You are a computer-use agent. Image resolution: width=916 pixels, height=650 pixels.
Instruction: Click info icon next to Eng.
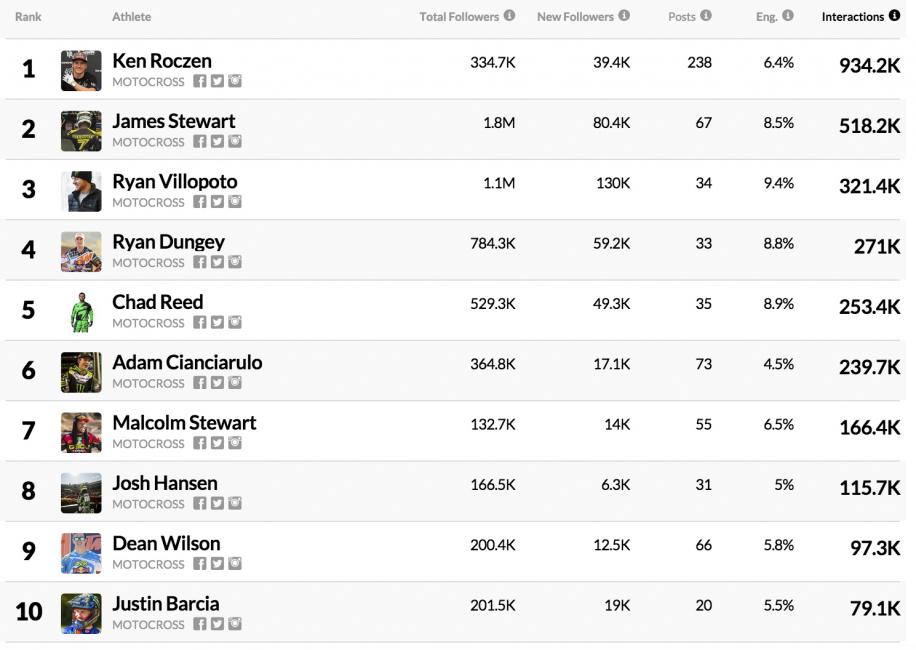[788, 16]
